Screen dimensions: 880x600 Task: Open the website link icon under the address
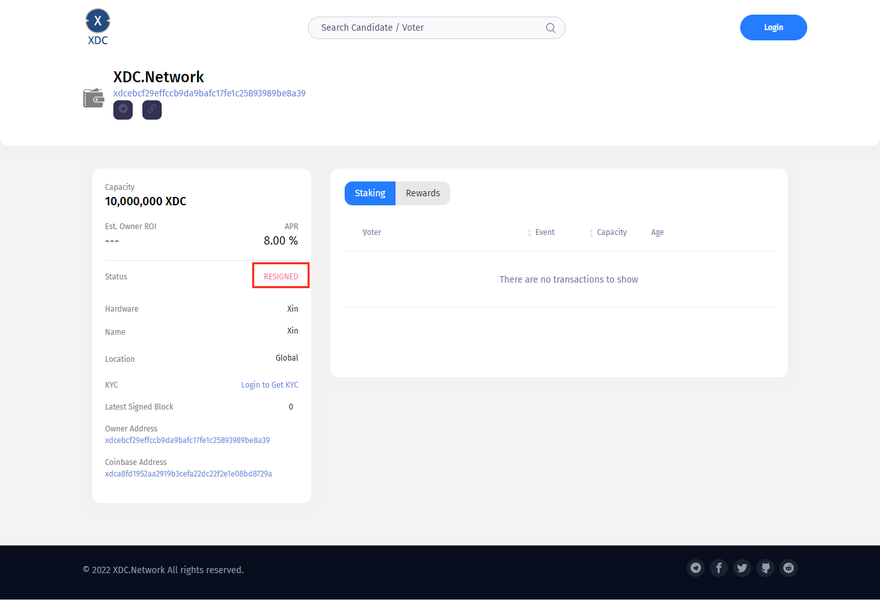pos(152,110)
